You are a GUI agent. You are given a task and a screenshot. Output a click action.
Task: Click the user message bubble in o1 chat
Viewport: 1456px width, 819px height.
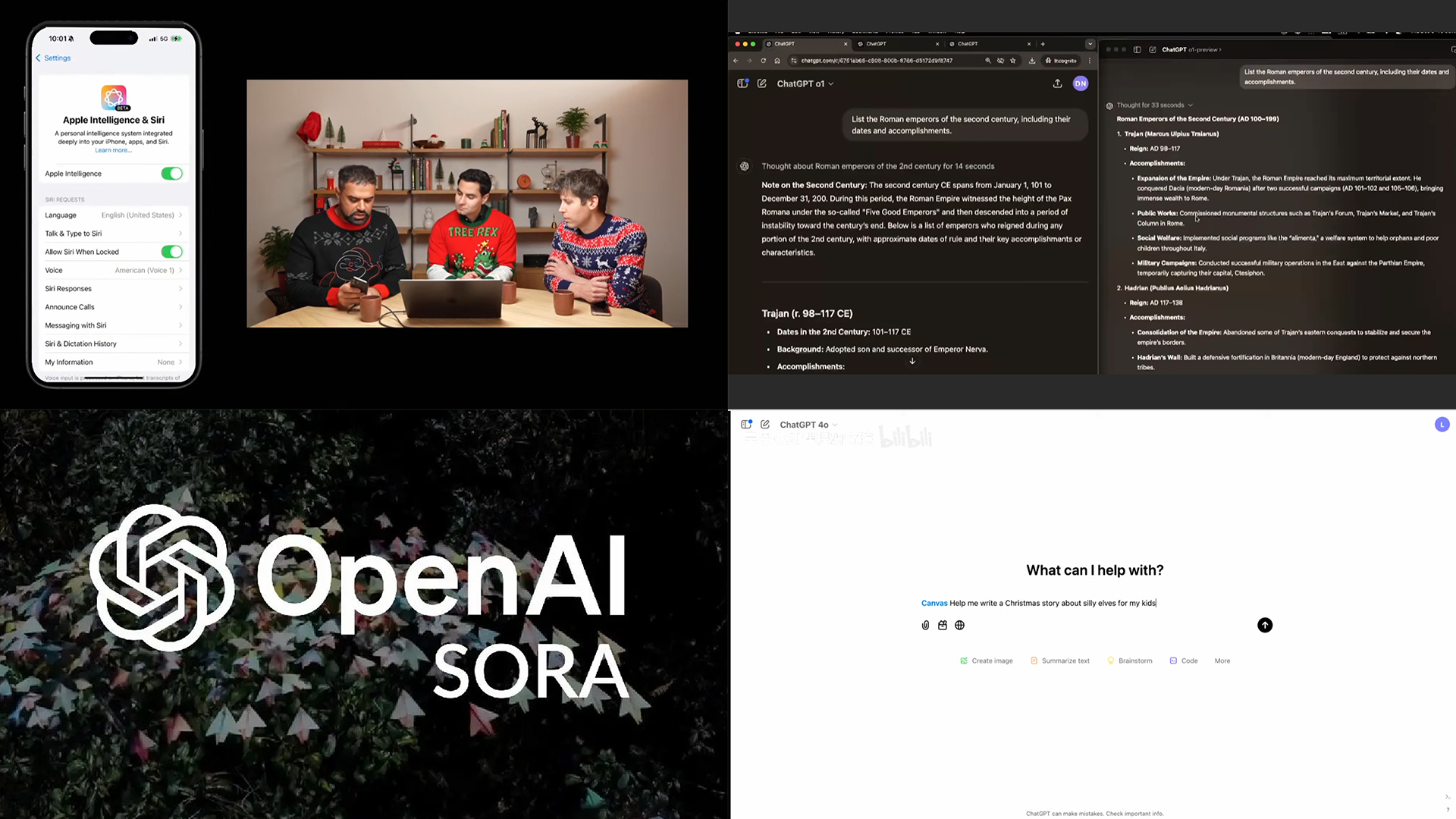[965, 125]
